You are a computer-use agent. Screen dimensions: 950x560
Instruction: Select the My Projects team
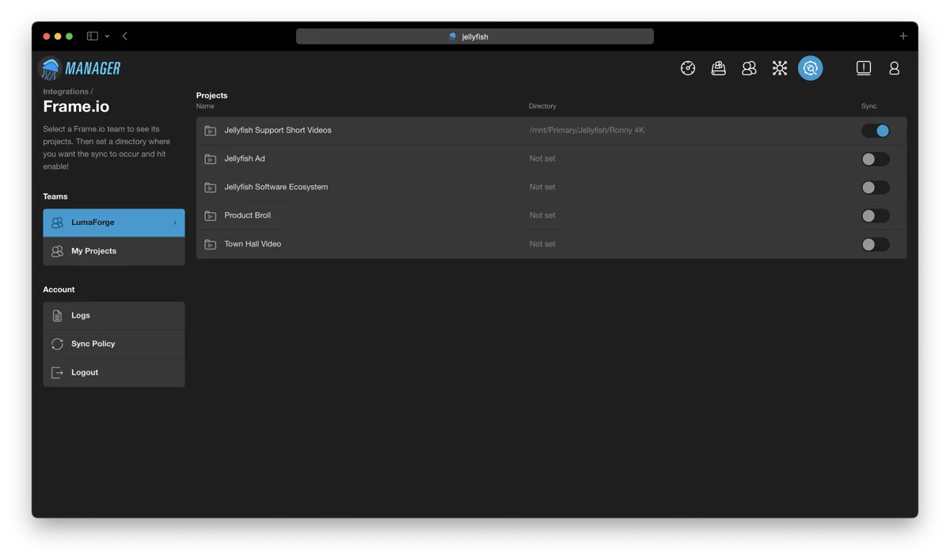pyautogui.click(x=114, y=251)
